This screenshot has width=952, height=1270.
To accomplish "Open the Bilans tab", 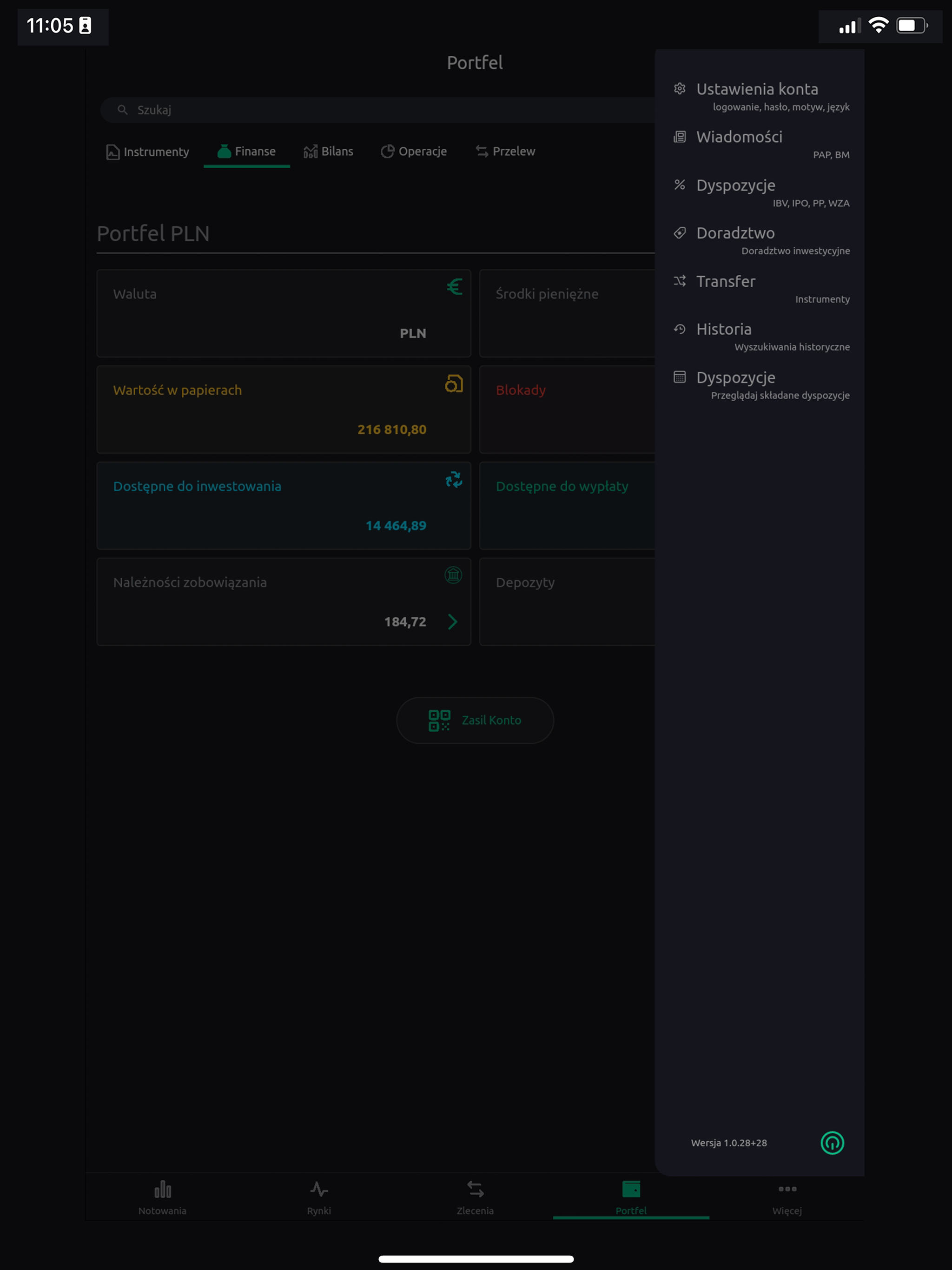I will 329,152.
